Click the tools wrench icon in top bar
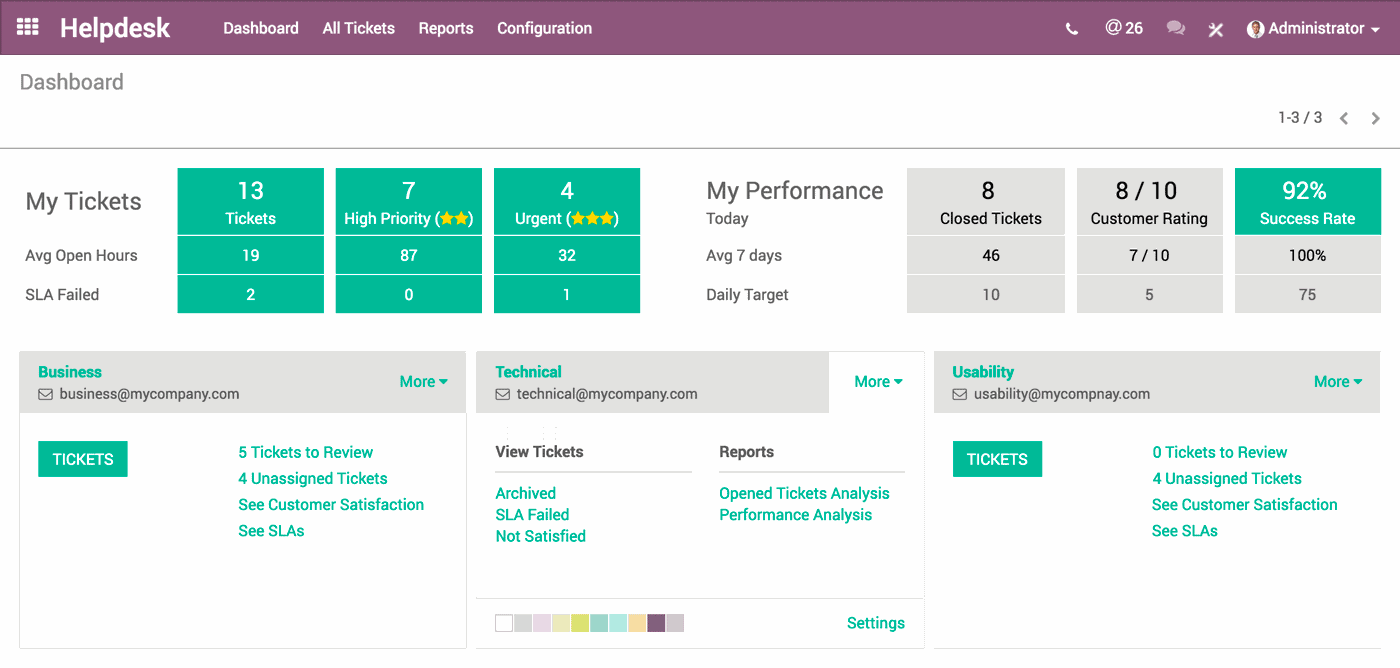This screenshot has height=668, width=1400. click(1215, 28)
